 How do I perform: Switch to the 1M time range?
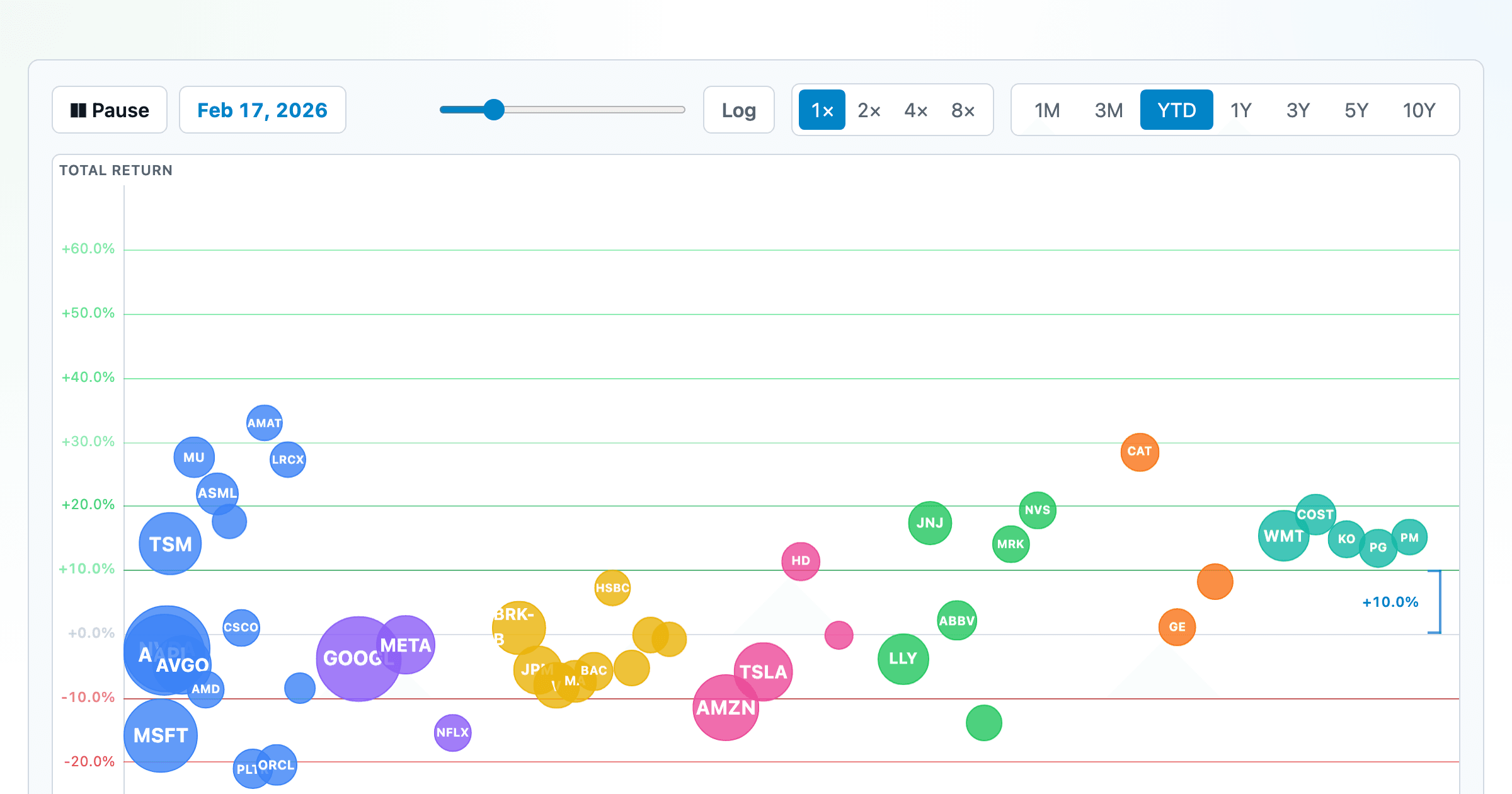tap(1047, 110)
